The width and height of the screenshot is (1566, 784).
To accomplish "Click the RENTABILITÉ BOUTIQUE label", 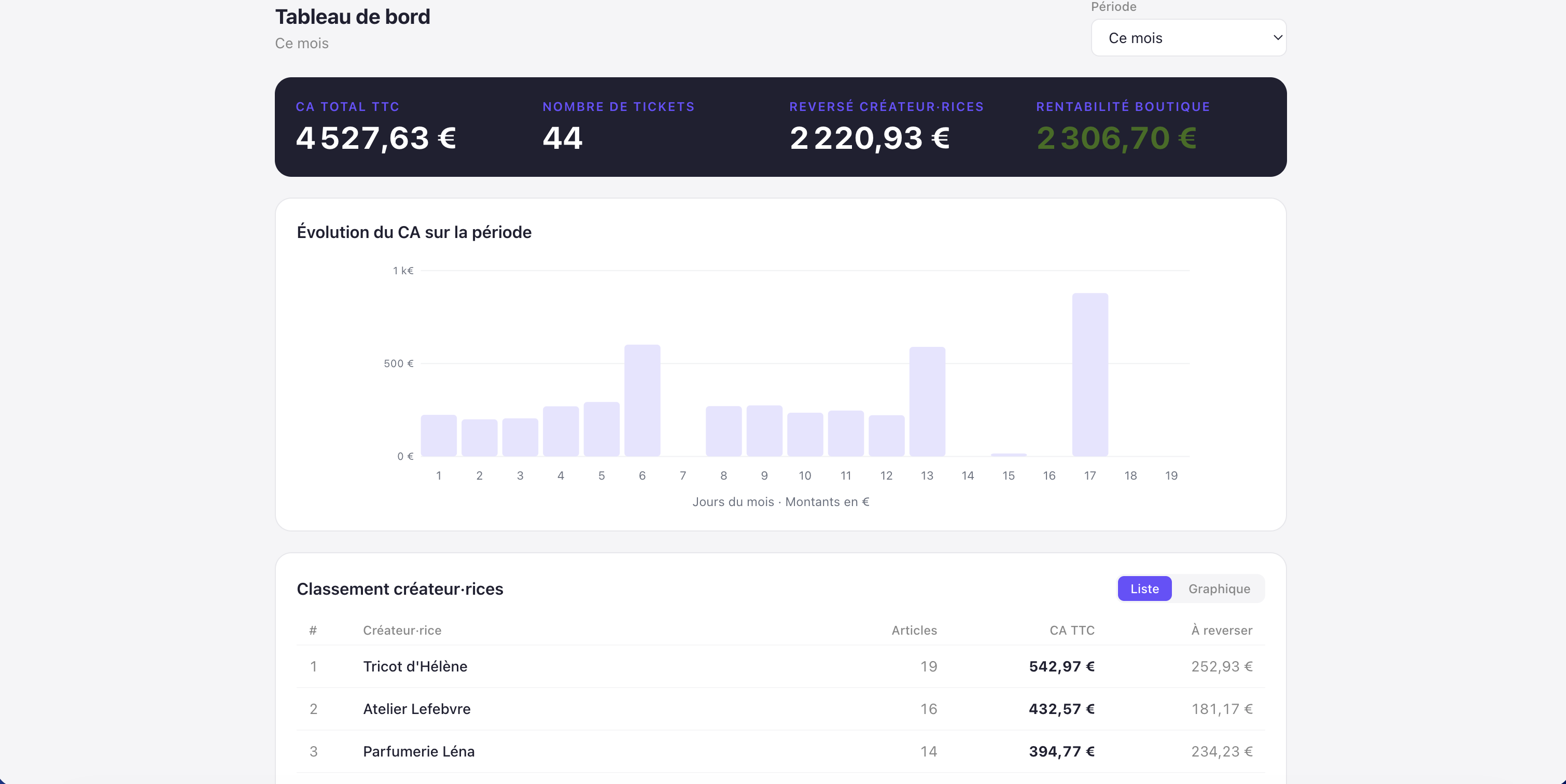I will tap(1123, 106).
